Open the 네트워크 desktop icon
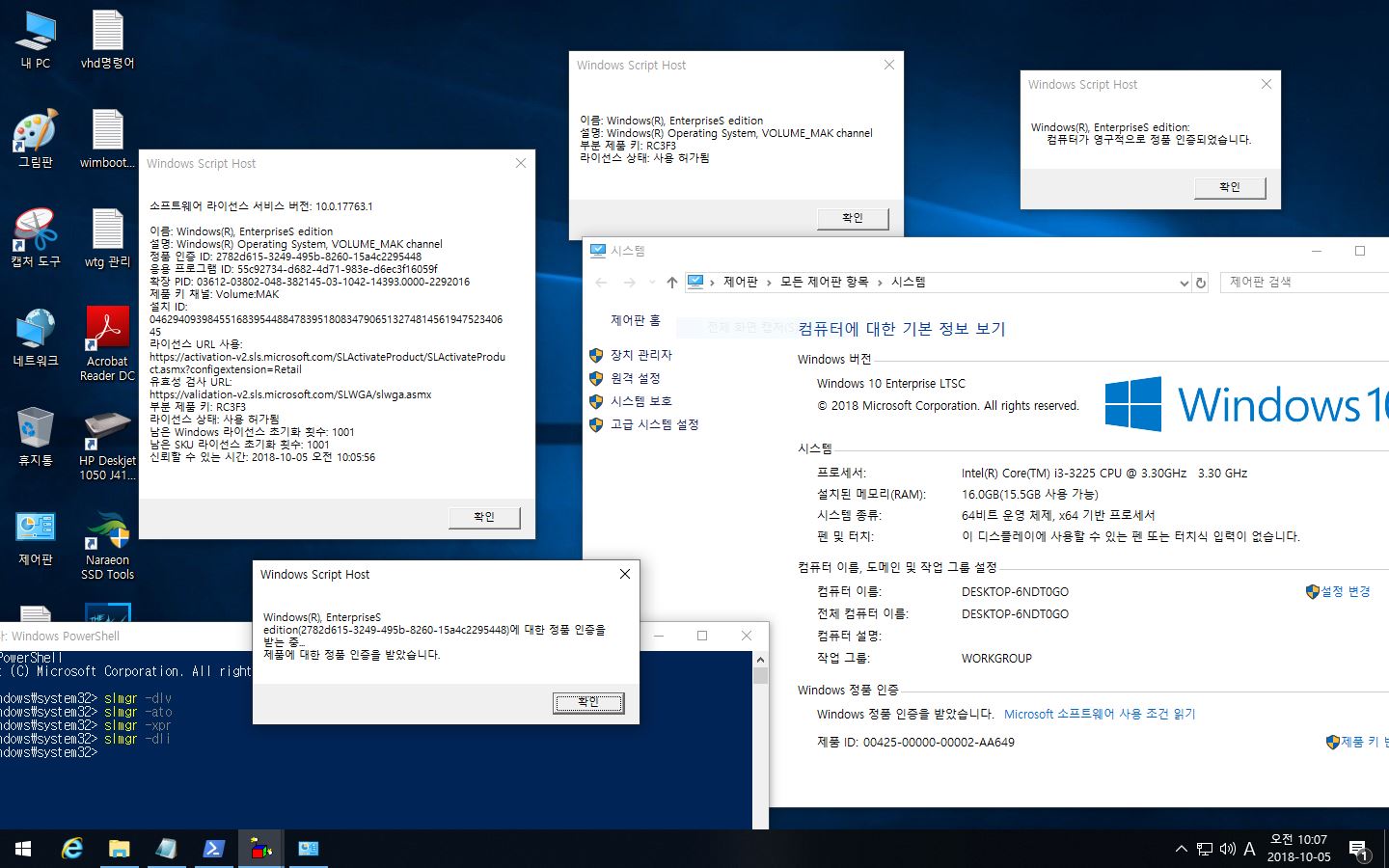The image size is (1389, 868). point(36,338)
